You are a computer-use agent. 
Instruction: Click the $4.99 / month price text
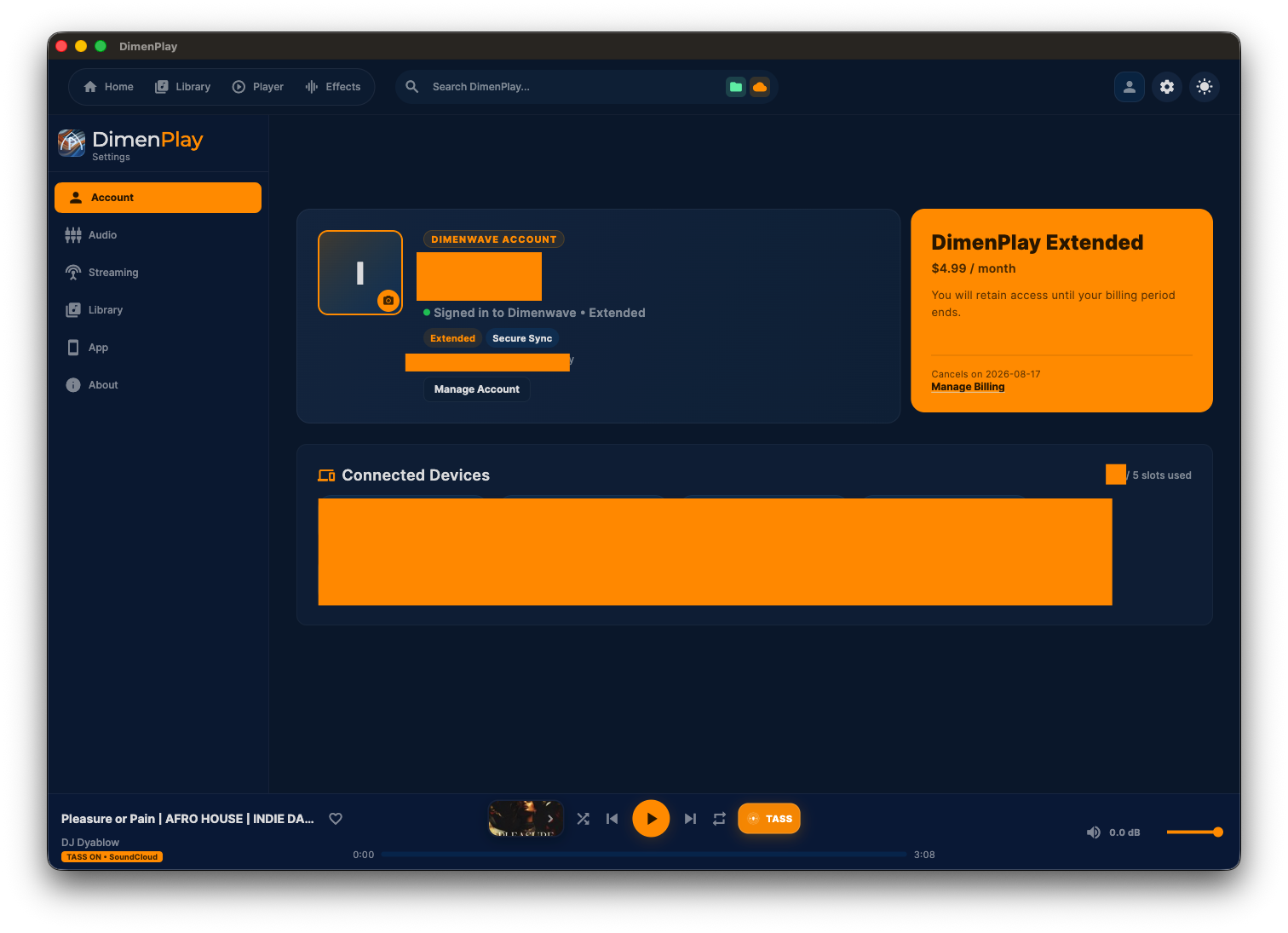tap(974, 268)
